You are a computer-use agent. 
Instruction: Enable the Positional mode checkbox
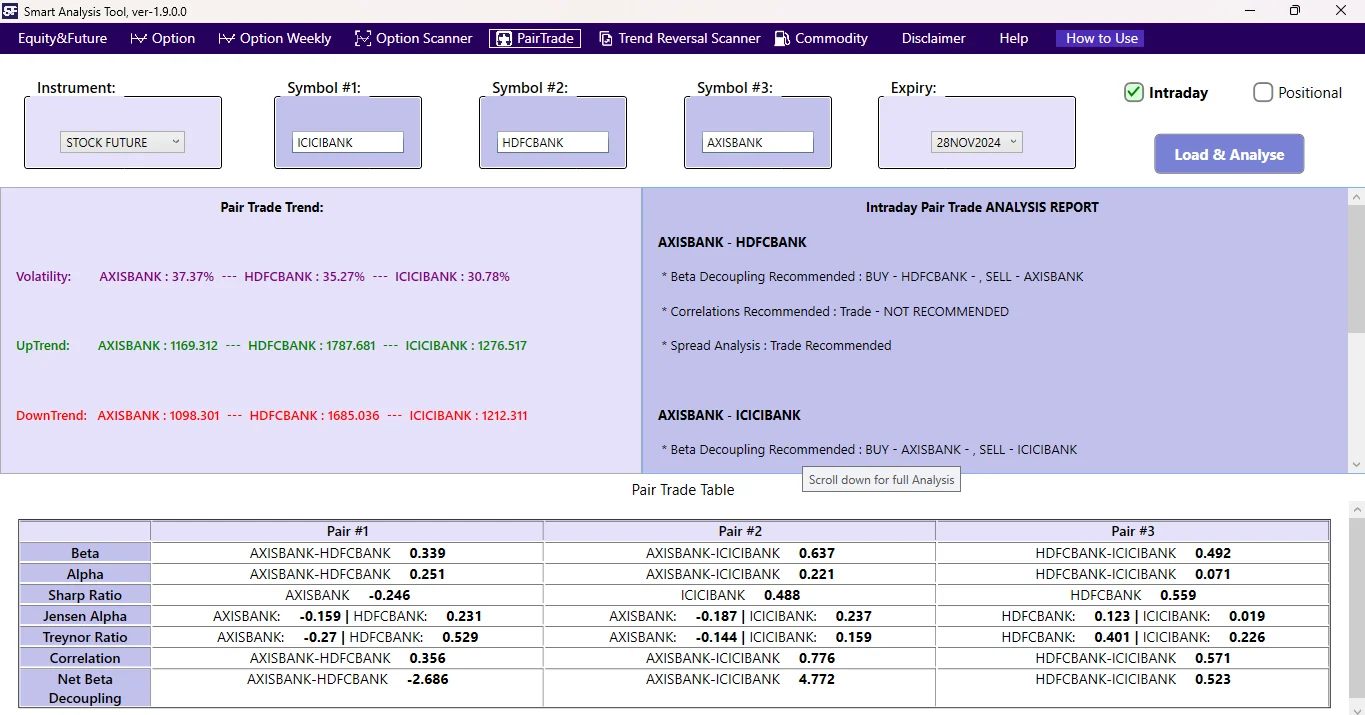[x=1263, y=92]
